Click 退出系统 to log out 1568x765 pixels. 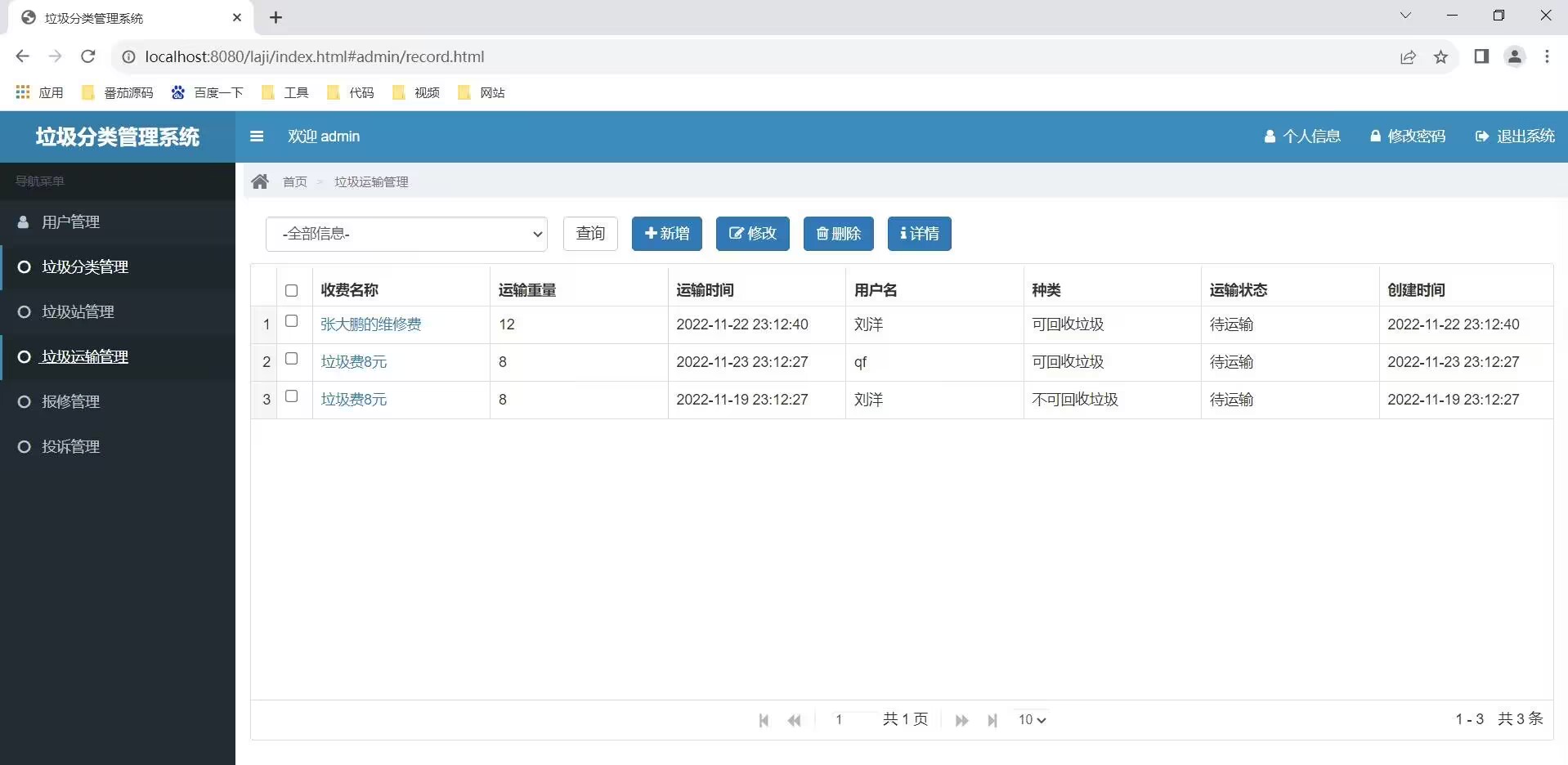[x=1515, y=136]
